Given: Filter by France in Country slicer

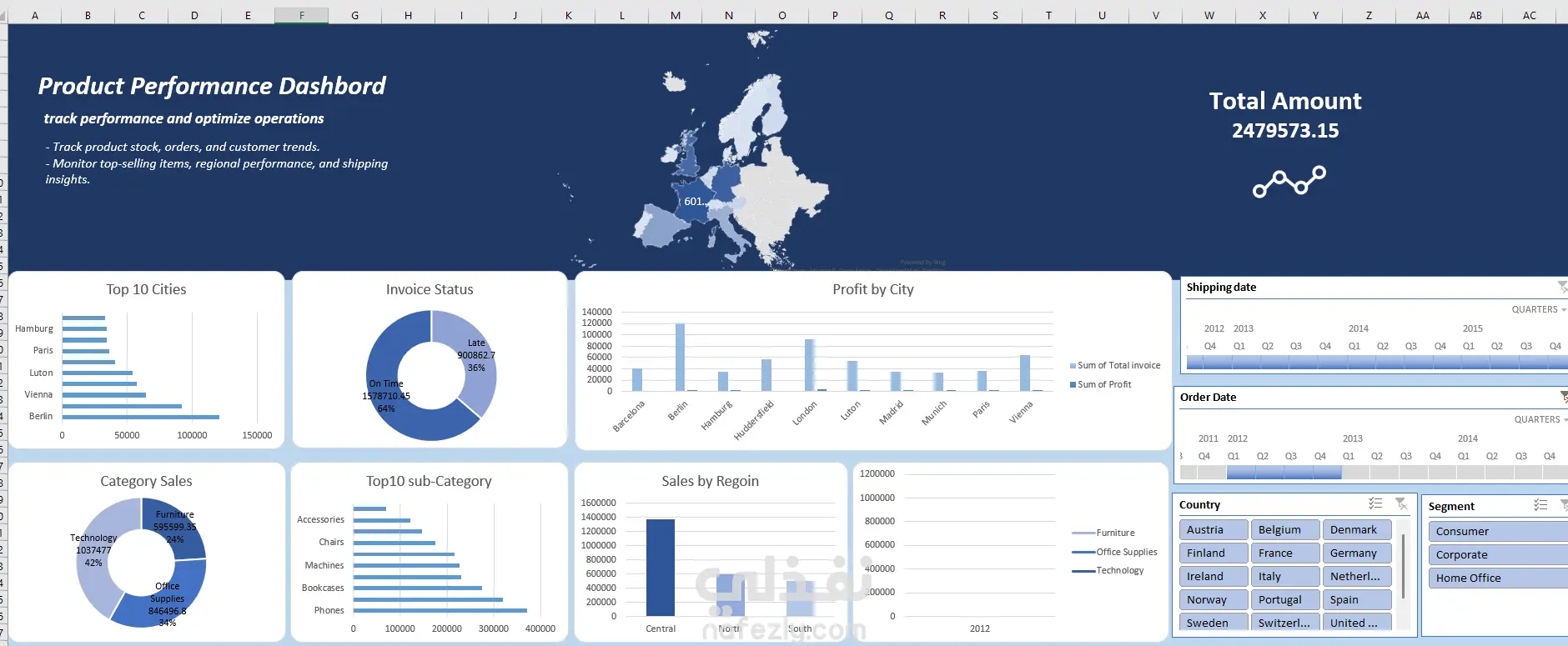Looking at the screenshot, I should click(x=1285, y=553).
